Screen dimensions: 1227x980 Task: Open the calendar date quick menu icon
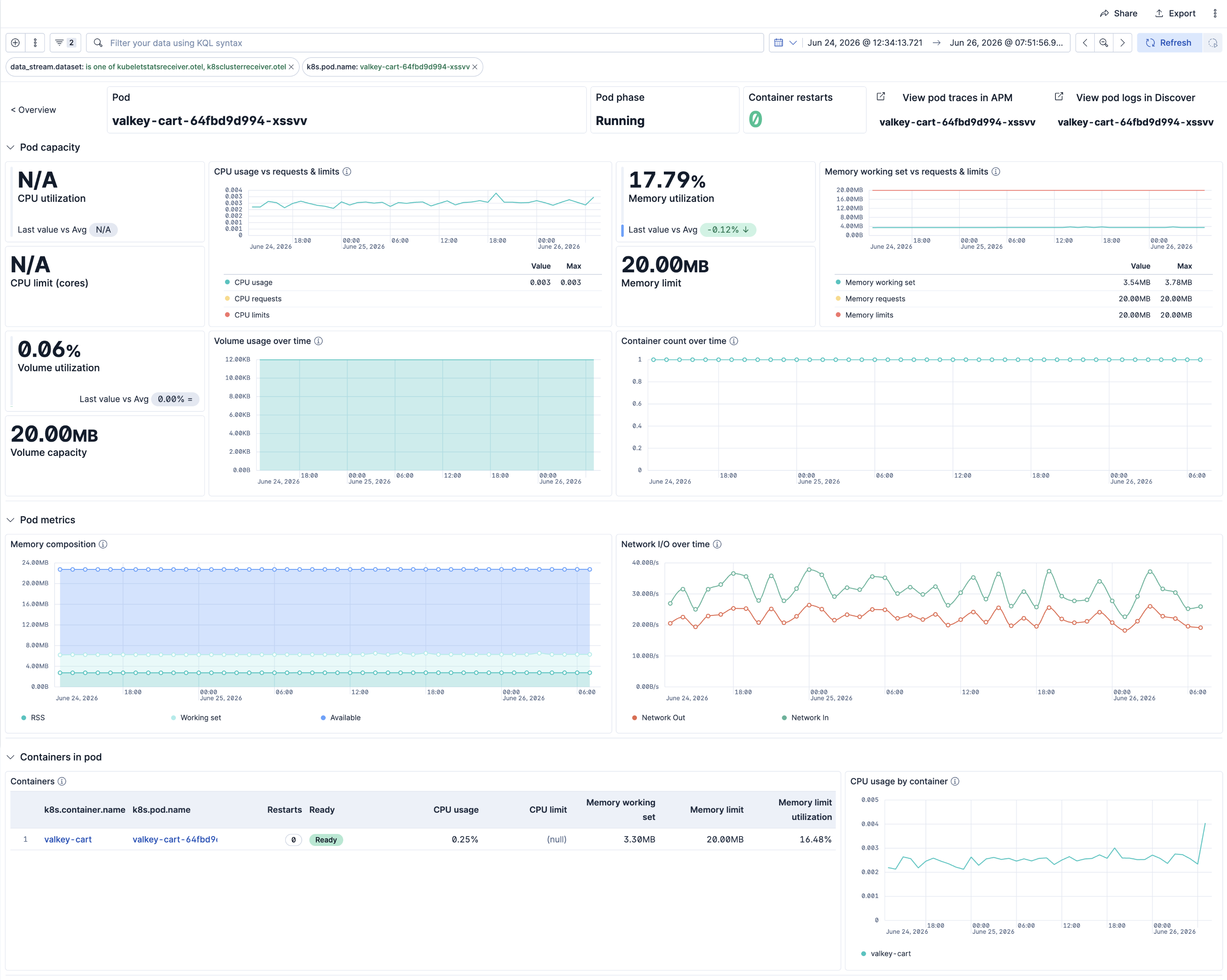point(779,43)
